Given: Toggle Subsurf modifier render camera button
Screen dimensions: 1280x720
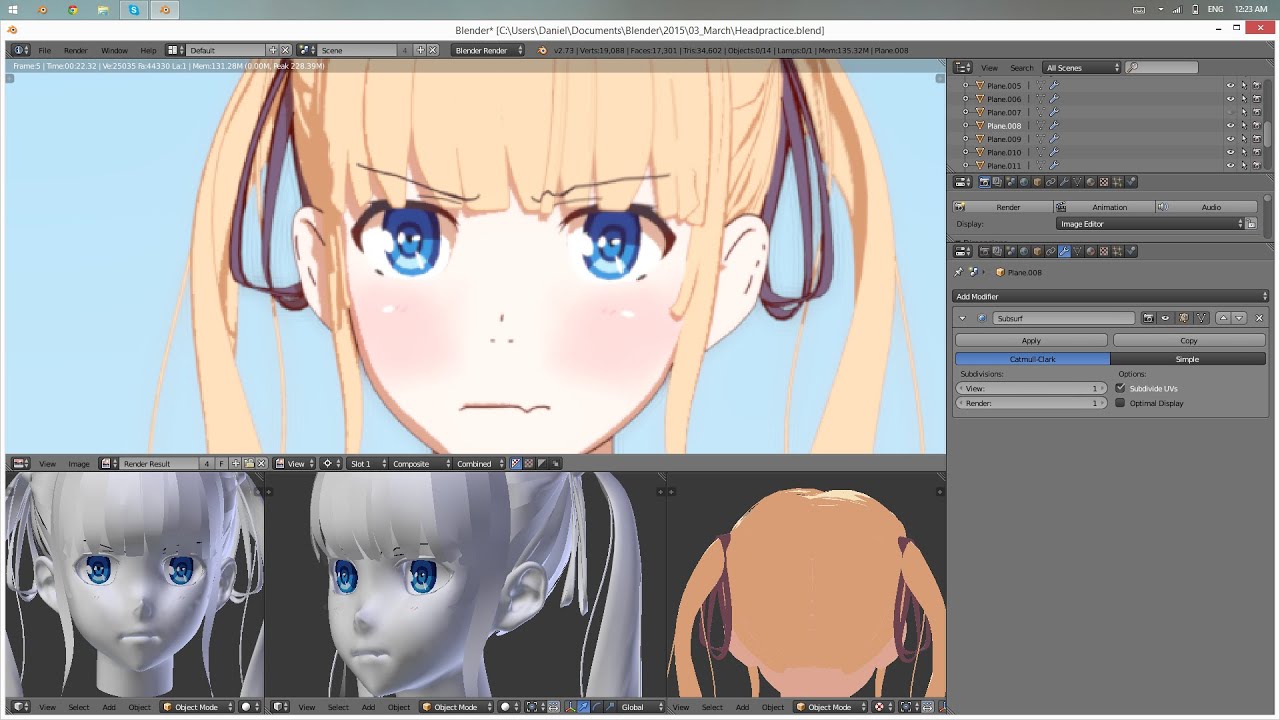Looking at the screenshot, I should pyautogui.click(x=1148, y=318).
